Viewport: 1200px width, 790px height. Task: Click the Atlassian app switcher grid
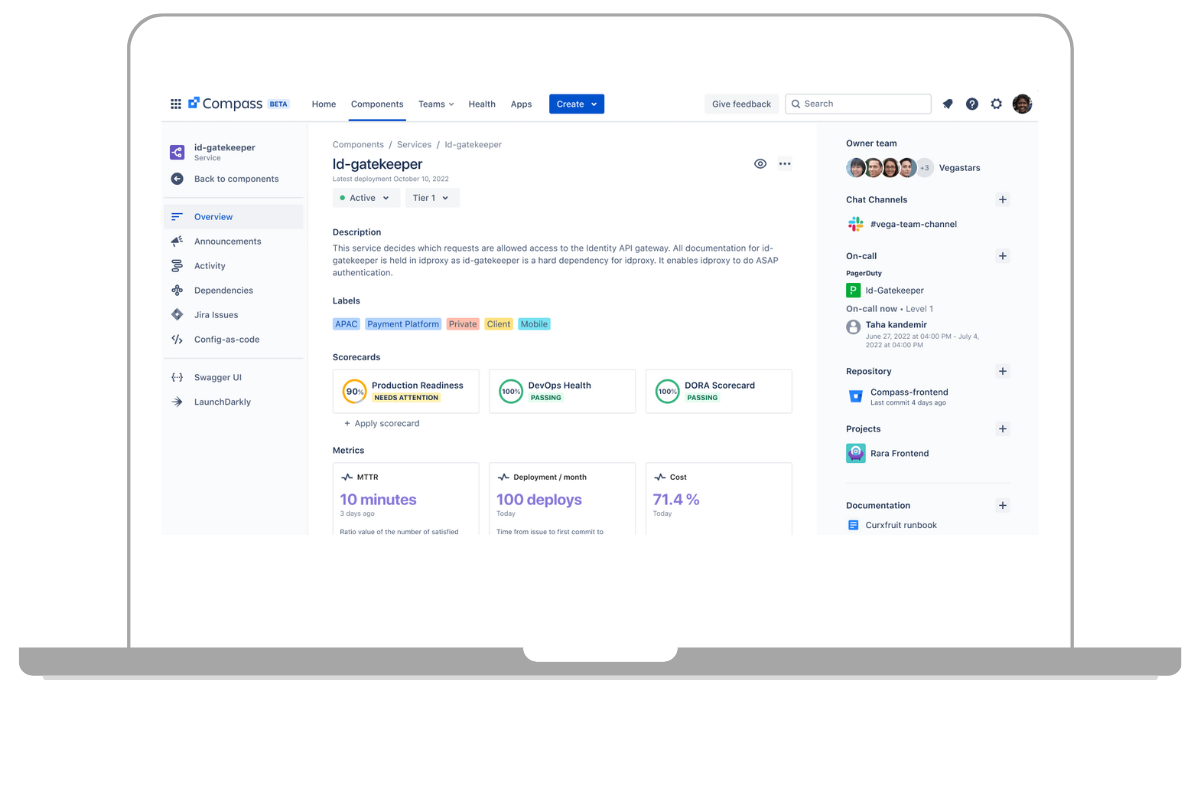(x=175, y=103)
